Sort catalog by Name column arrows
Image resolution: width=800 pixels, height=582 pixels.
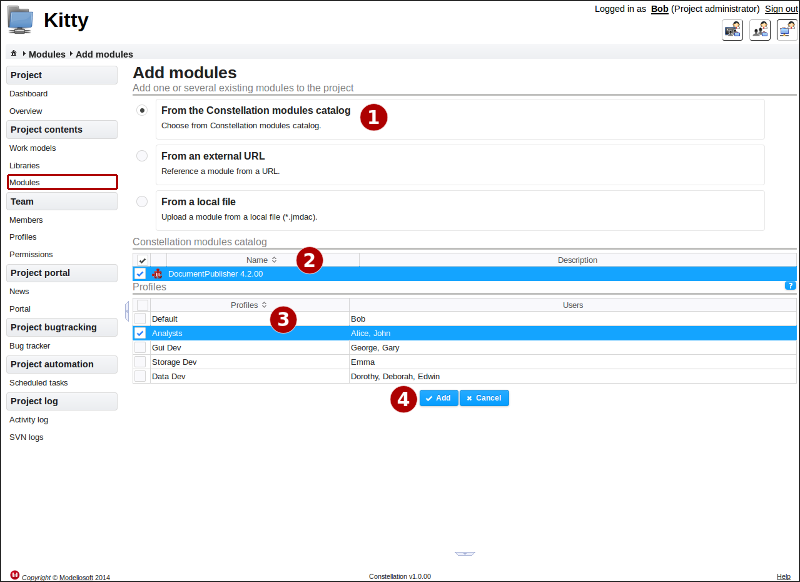click(274, 260)
